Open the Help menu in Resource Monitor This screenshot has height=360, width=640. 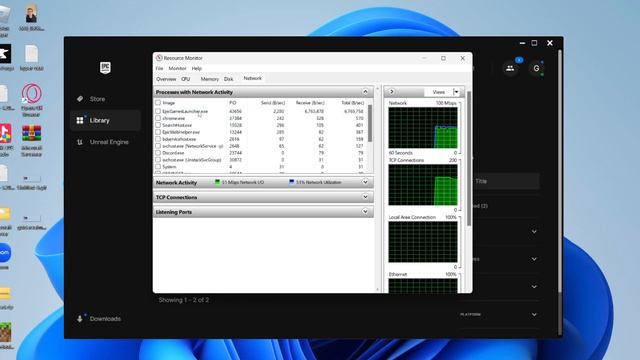click(197, 69)
